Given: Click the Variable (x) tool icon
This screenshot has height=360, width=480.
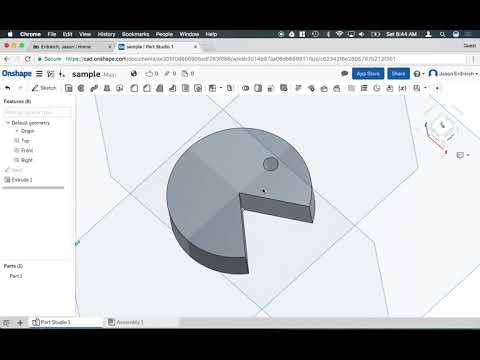Looking at the screenshot, I should coord(403,88).
